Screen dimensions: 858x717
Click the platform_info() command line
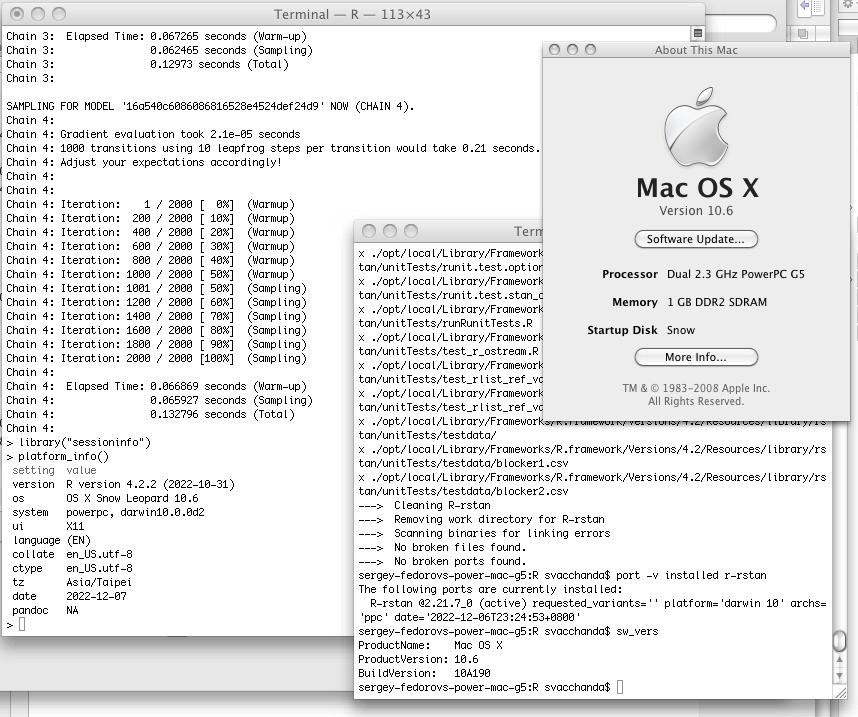(57, 456)
